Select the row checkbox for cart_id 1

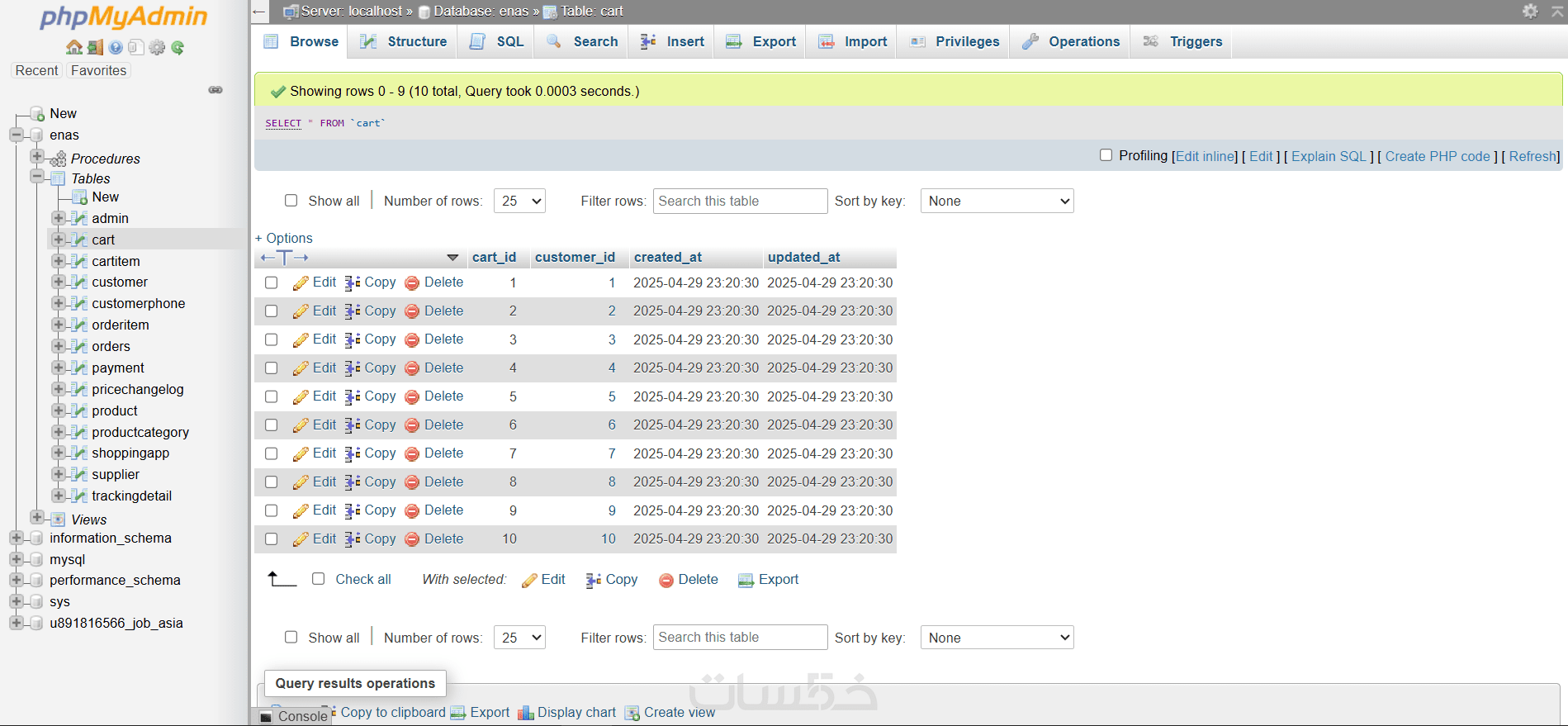click(271, 282)
